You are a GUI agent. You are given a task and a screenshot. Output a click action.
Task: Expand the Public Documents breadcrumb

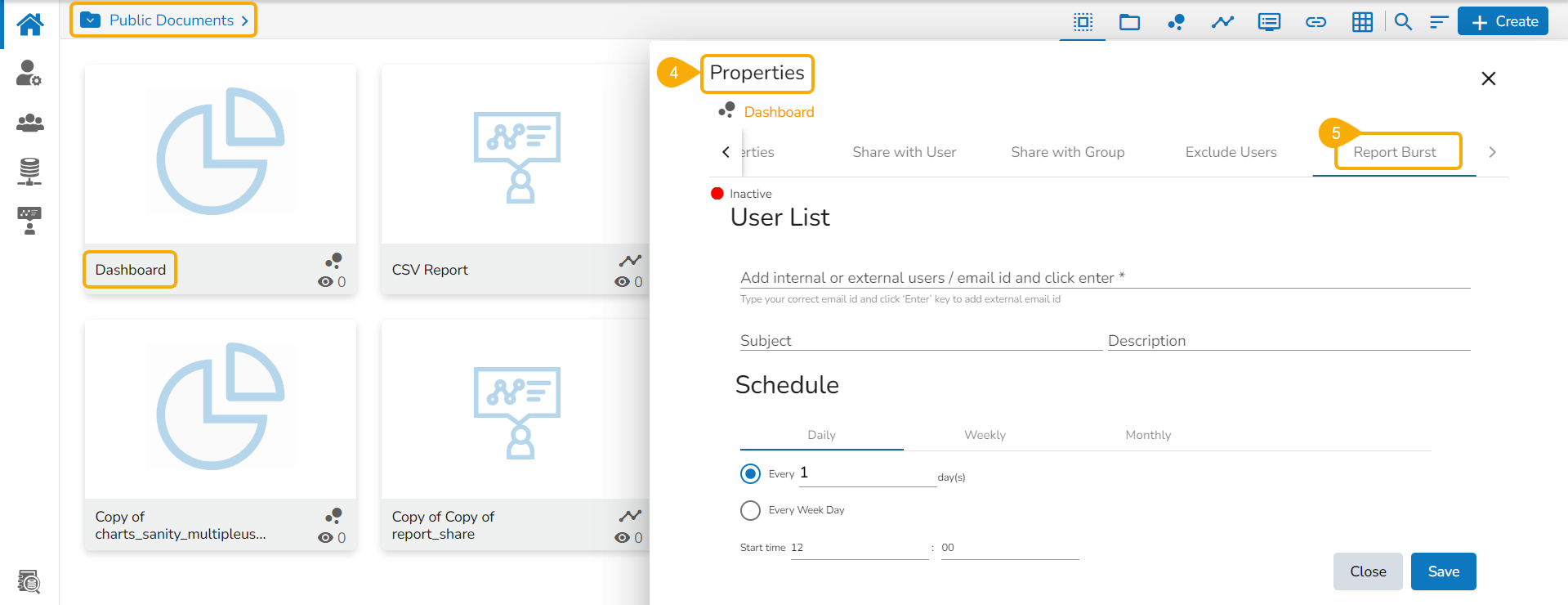[163, 20]
